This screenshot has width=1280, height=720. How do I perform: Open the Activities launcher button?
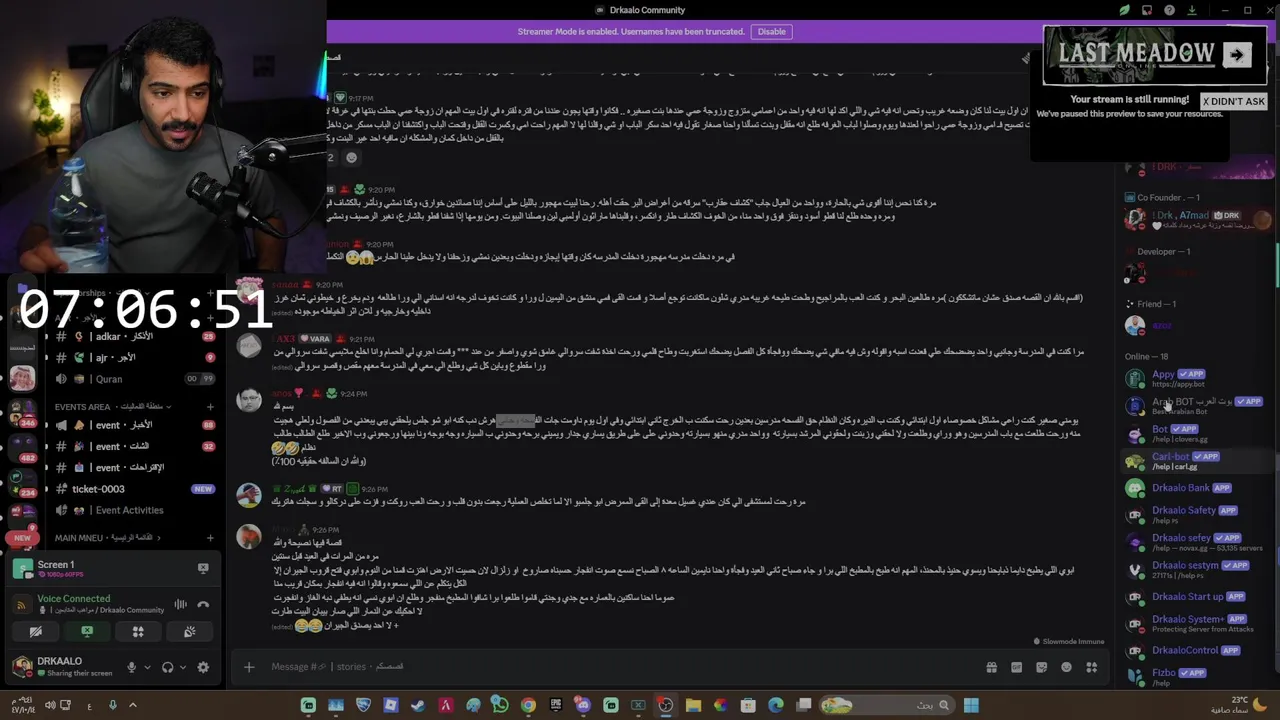(x=138, y=632)
